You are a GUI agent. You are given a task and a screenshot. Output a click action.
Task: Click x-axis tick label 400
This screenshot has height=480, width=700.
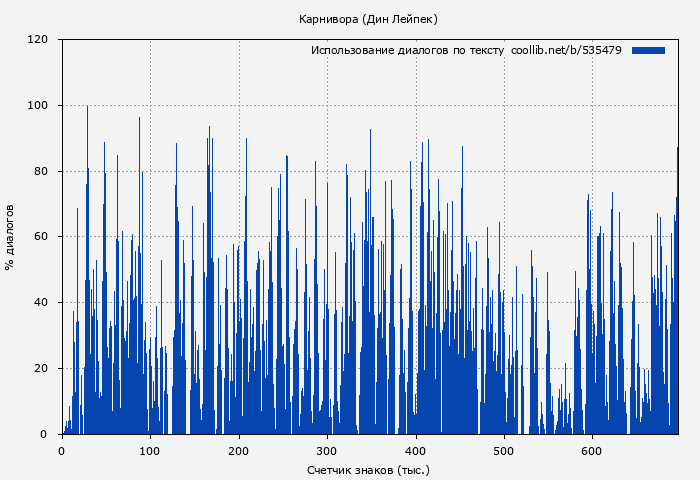415,450
